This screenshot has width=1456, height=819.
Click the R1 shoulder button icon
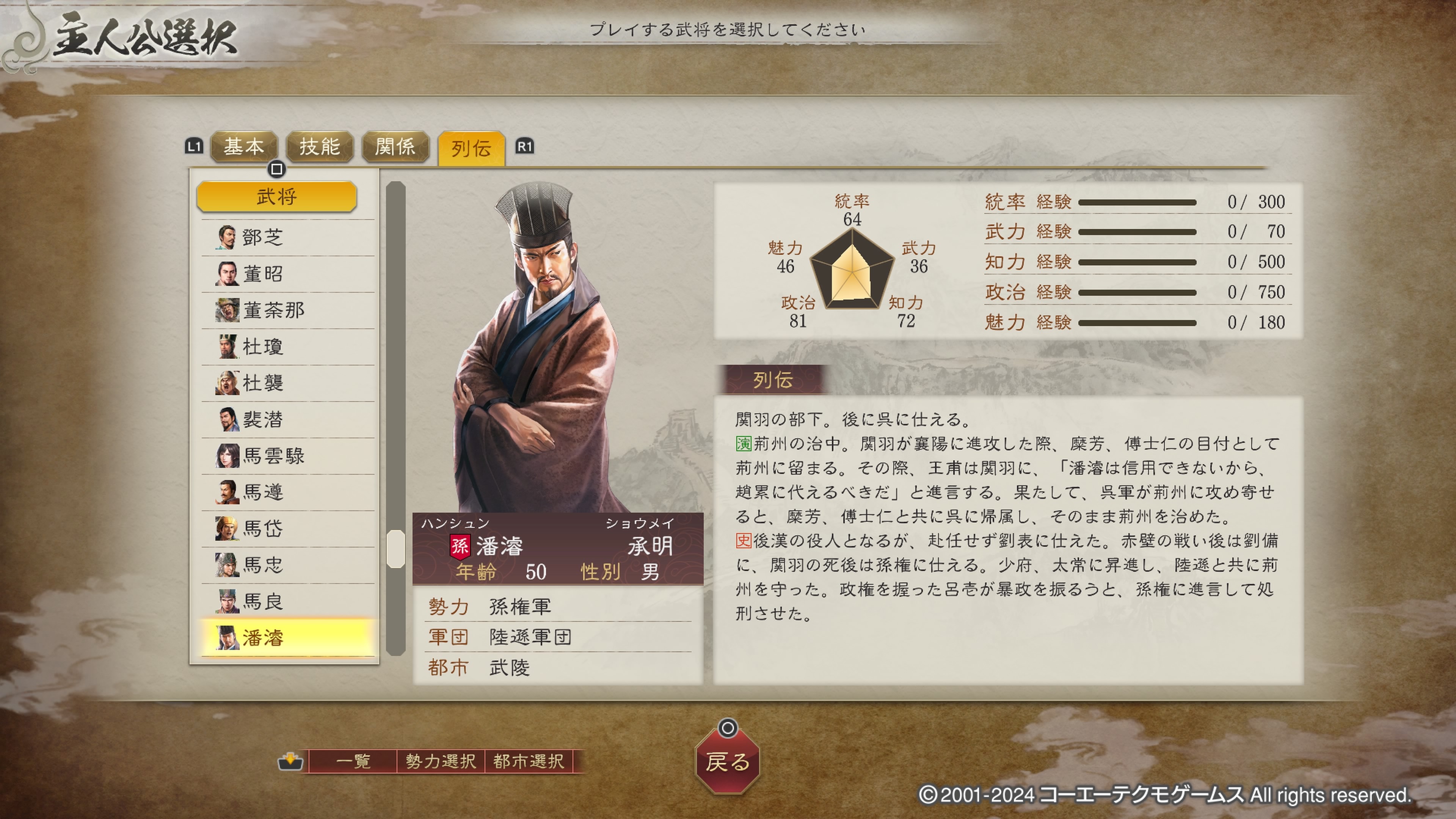[524, 147]
